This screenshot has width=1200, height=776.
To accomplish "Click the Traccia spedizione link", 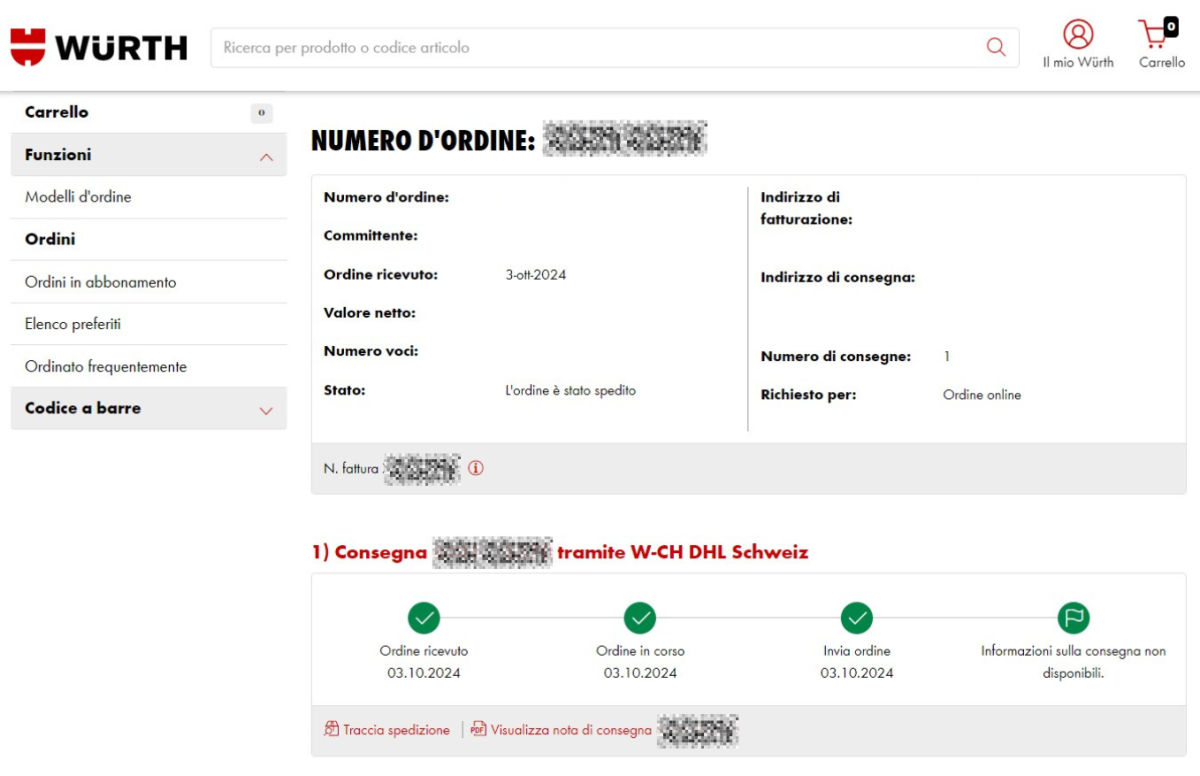I will click(396, 730).
